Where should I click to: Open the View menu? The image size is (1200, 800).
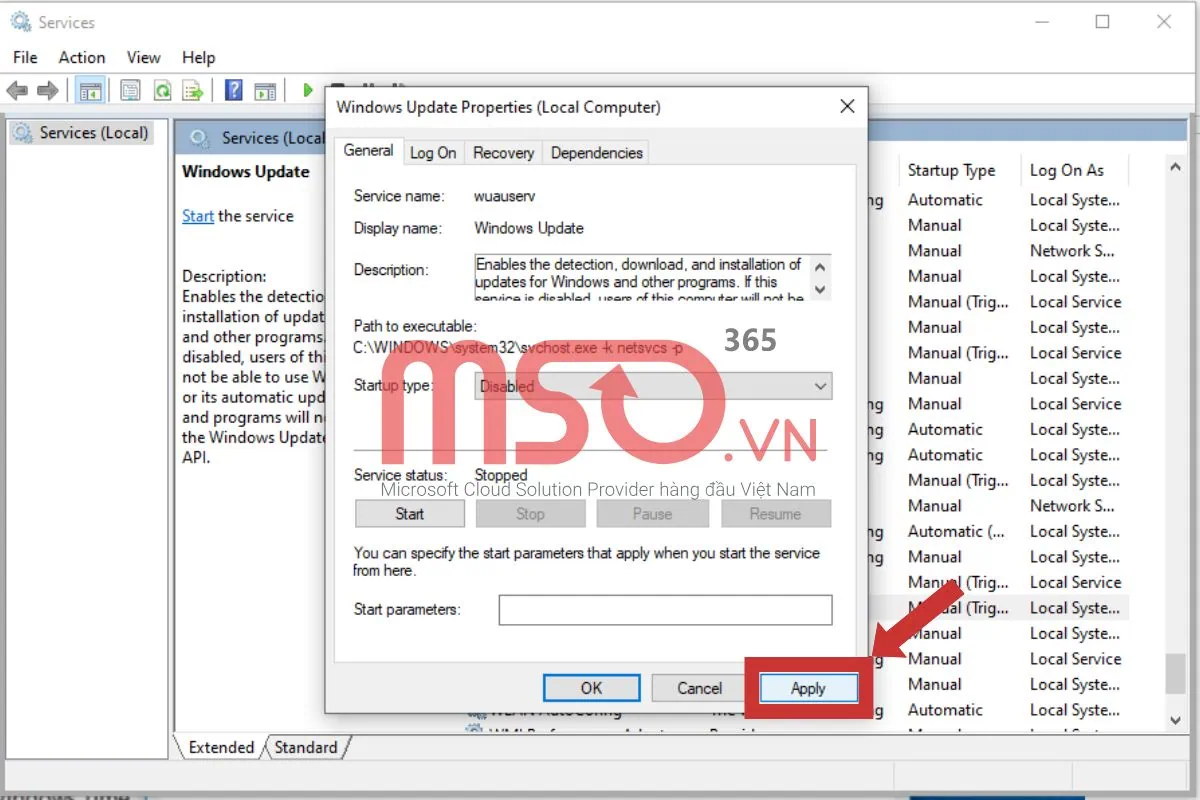coord(143,58)
